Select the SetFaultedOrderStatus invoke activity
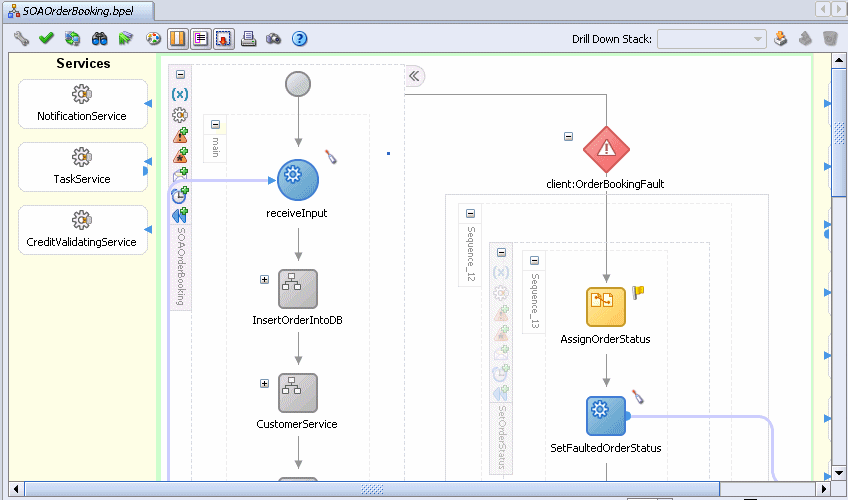This screenshot has height=500, width=848. click(x=606, y=416)
